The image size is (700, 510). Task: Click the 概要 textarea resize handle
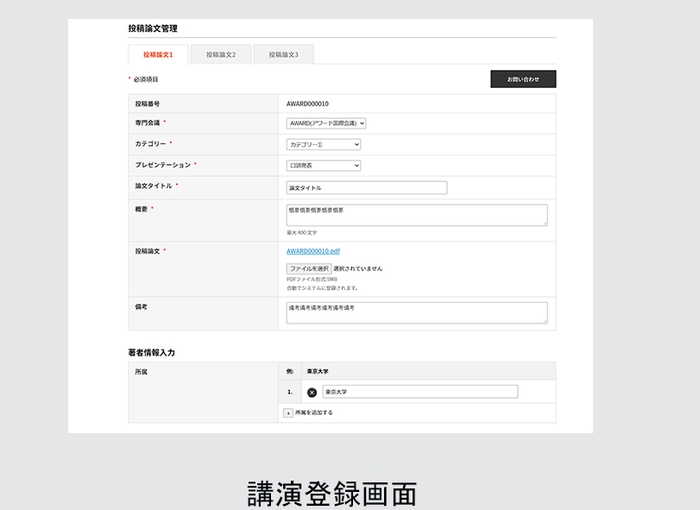pos(544,223)
